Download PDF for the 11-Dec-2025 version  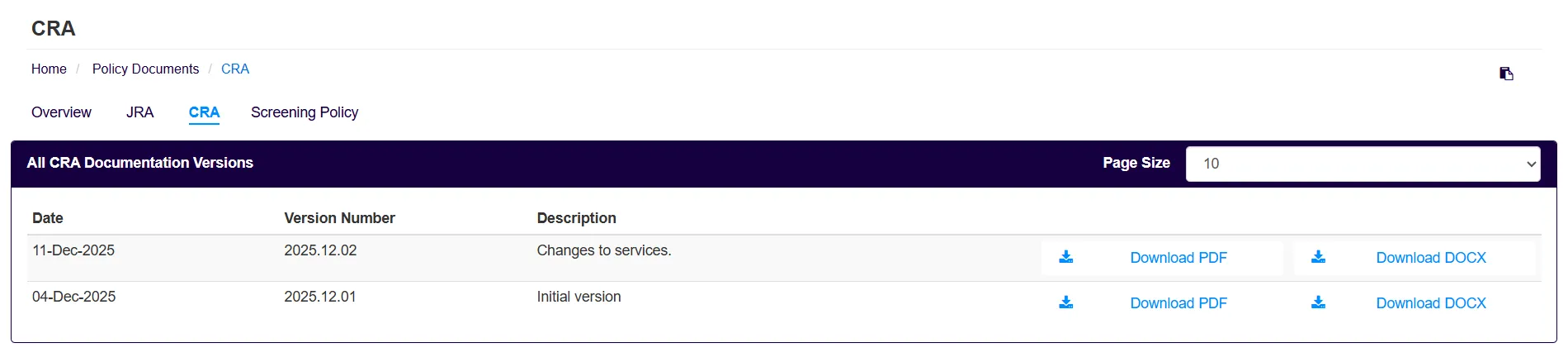click(1178, 258)
